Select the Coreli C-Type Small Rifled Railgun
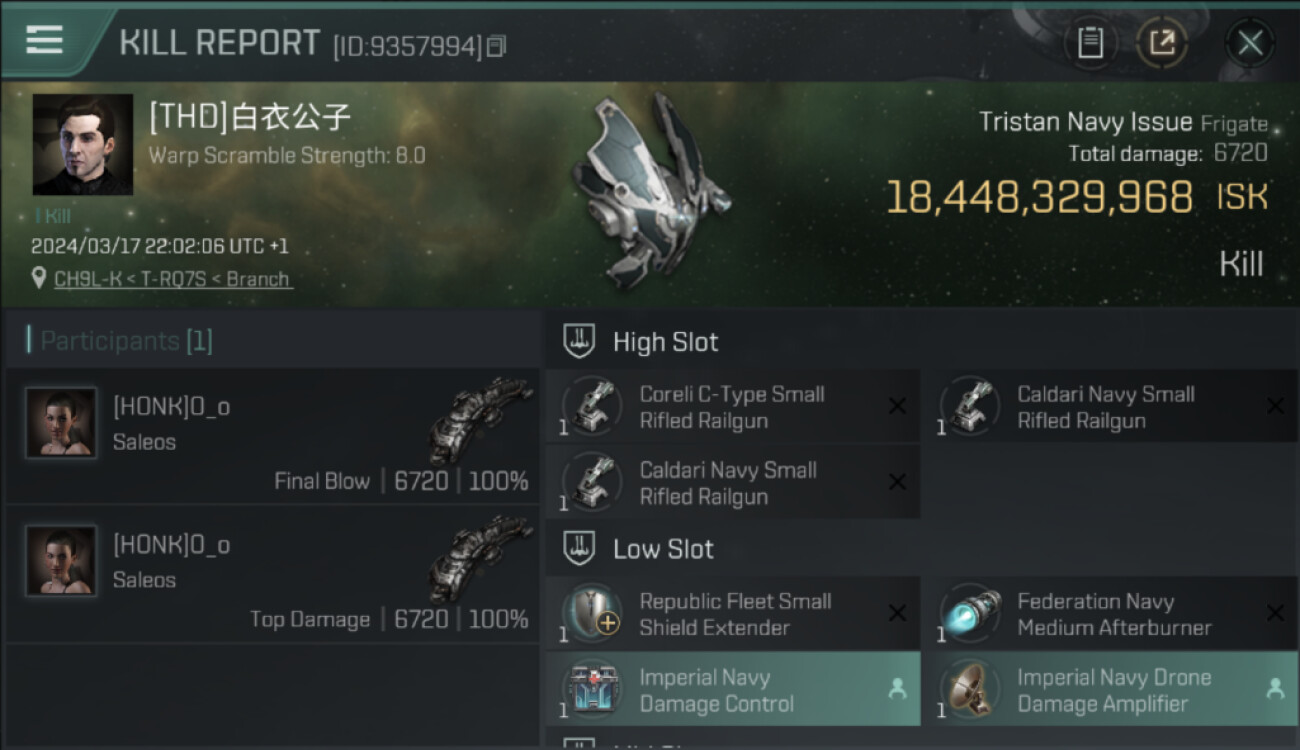 [732, 407]
